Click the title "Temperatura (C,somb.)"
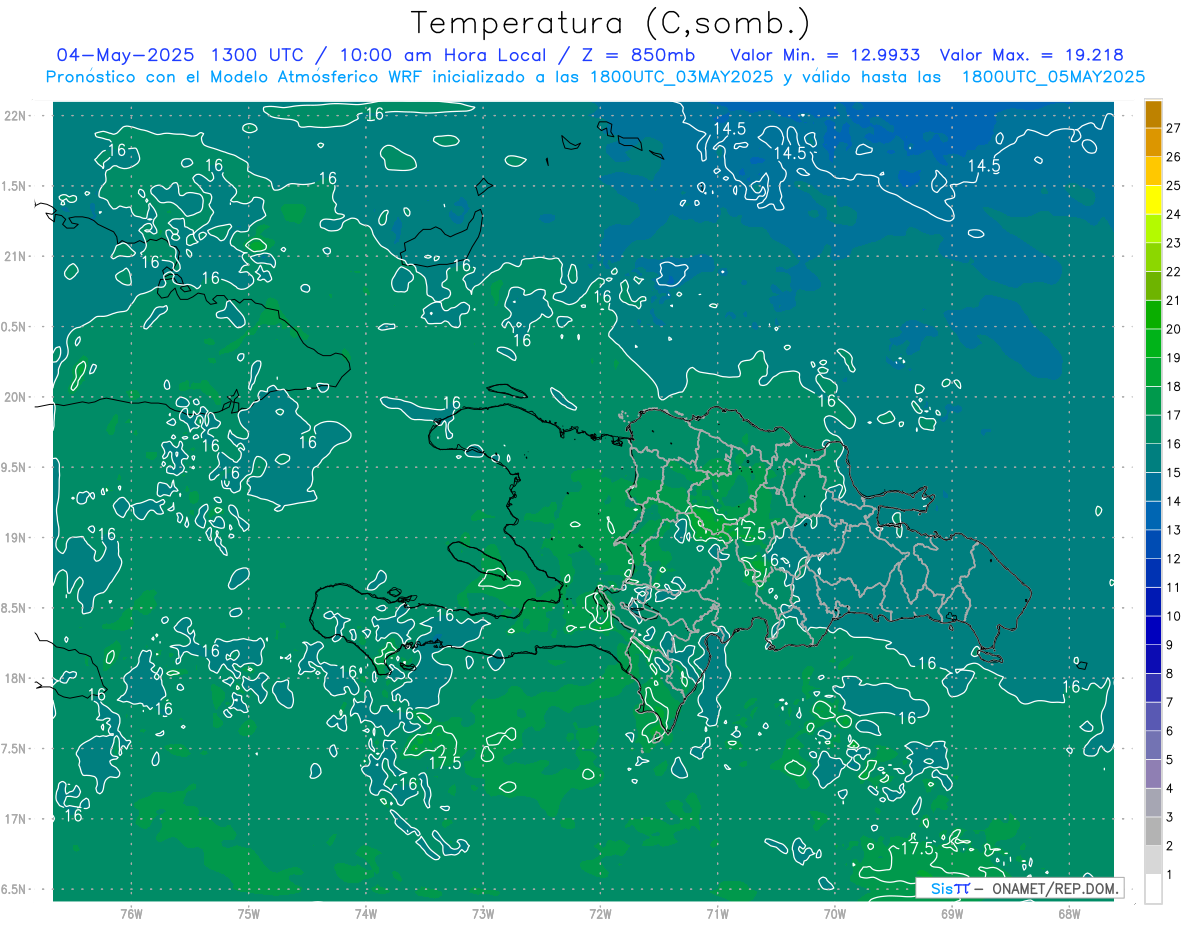The image size is (1200, 927). click(611, 23)
